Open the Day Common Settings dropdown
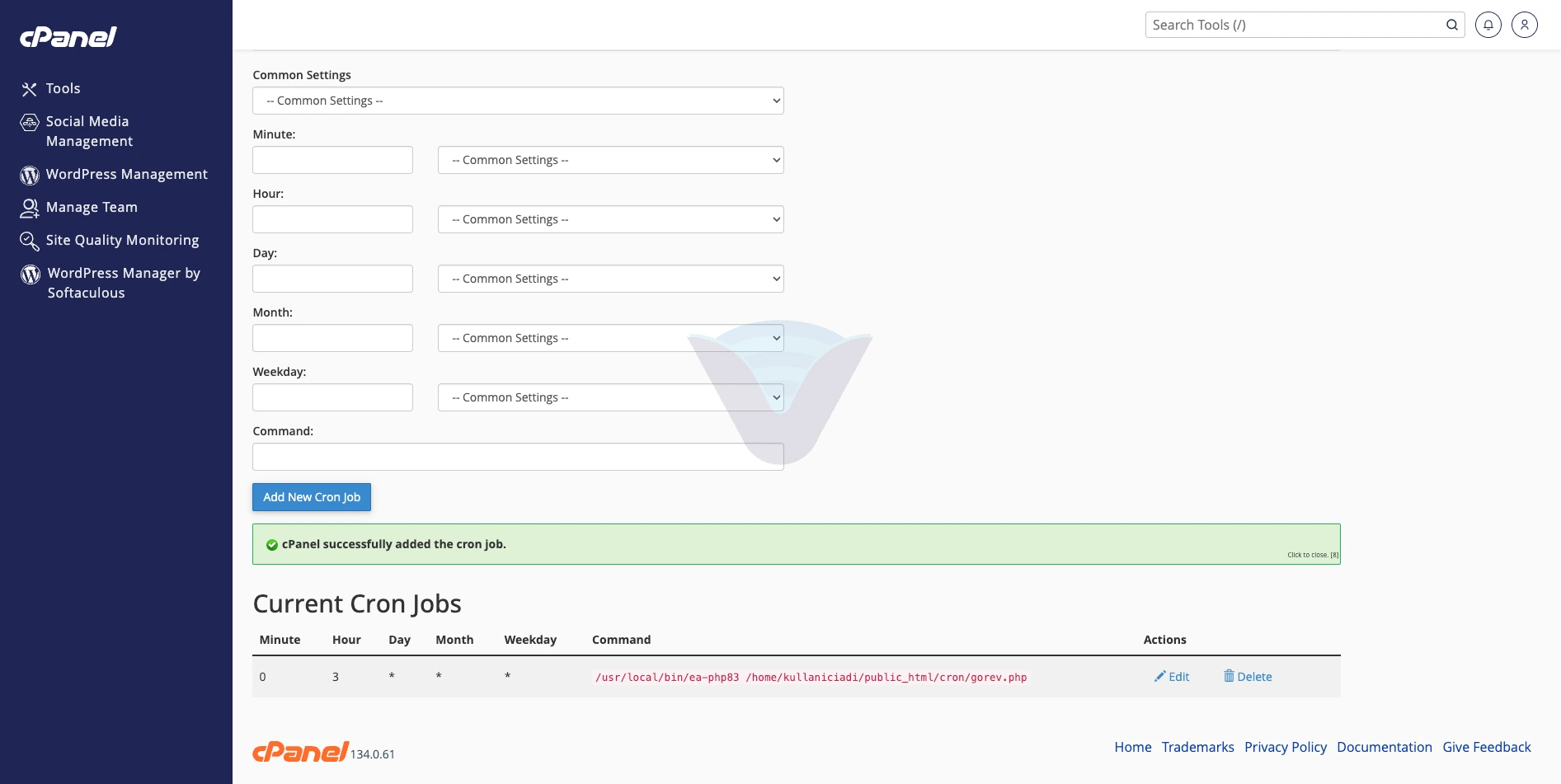 click(x=610, y=279)
